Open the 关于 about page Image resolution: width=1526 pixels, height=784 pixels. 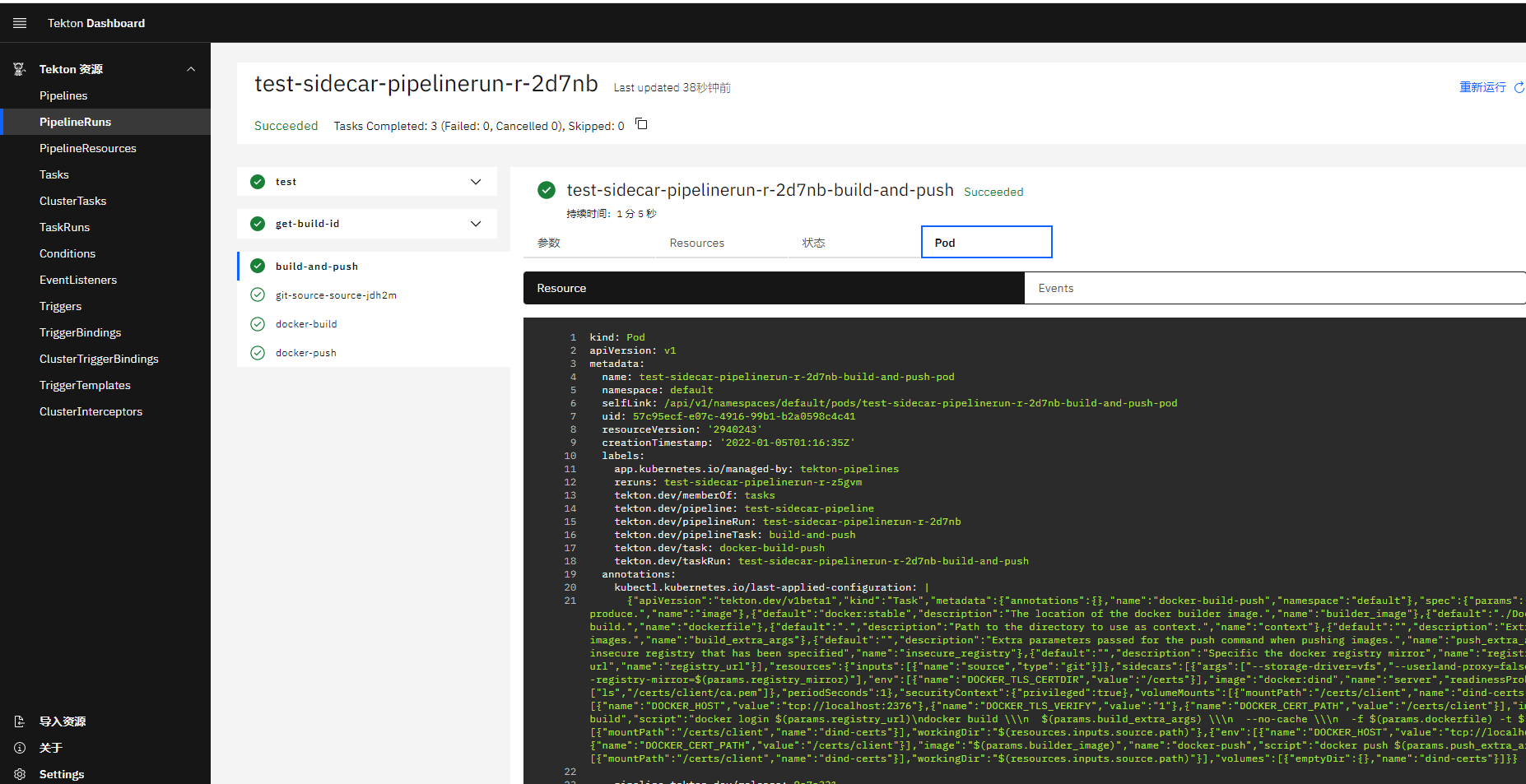(x=105, y=748)
